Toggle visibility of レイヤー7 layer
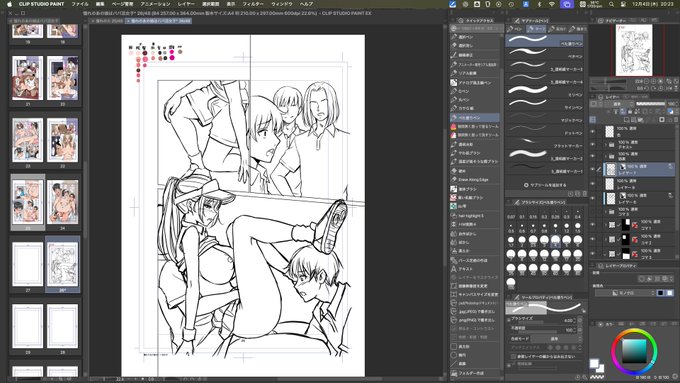Image resolution: width=680 pixels, height=383 pixels. [x=593, y=170]
